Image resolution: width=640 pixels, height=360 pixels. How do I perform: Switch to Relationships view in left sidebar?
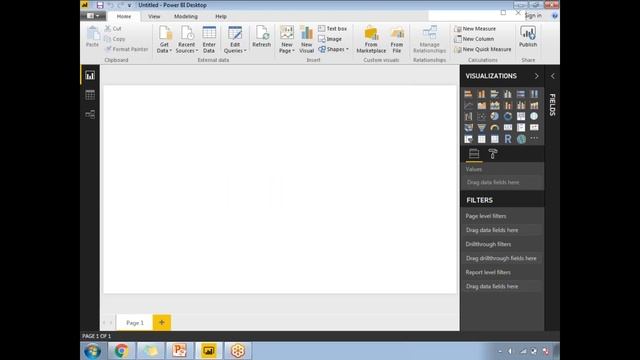coord(90,114)
